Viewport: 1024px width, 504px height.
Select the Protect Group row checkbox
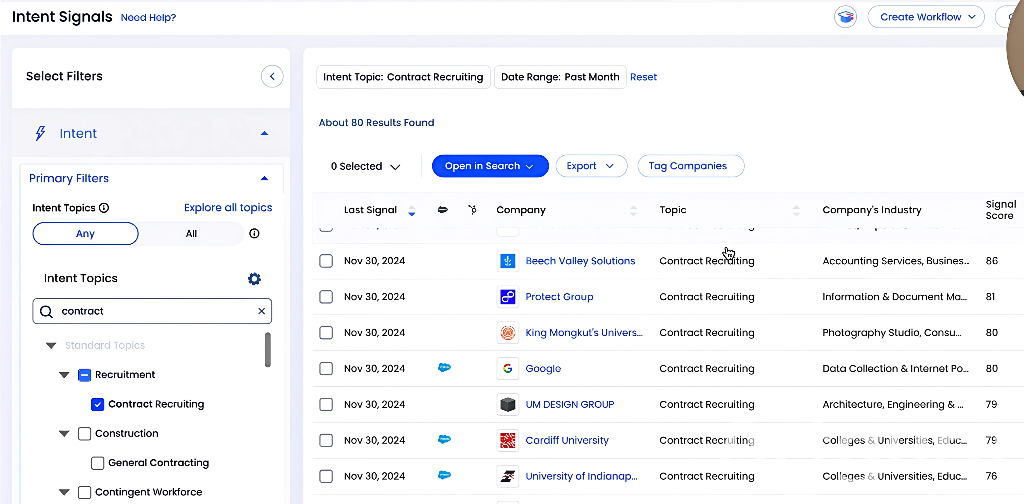[326, 297]
